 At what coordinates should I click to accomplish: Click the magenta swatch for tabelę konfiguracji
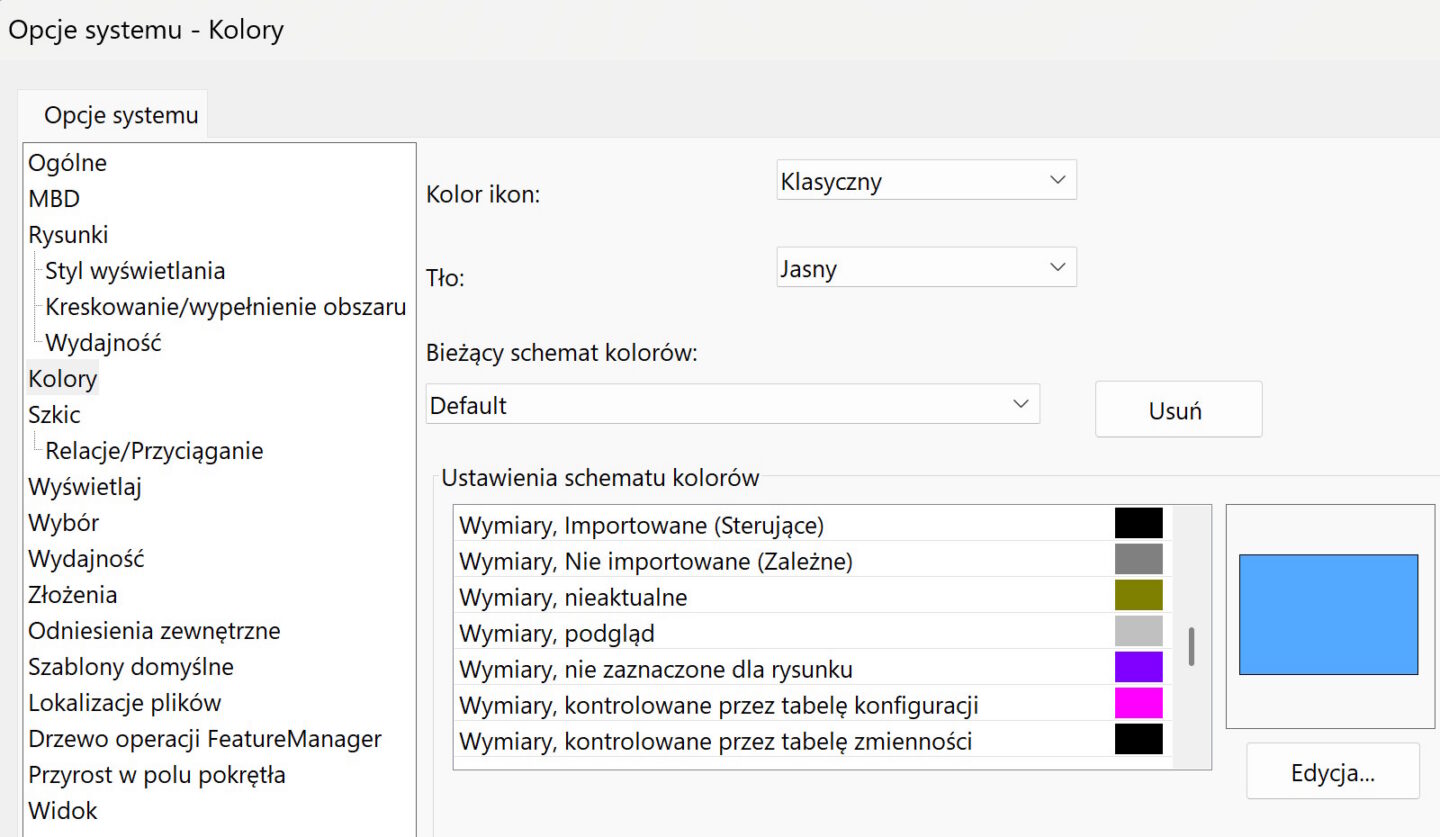1138,704
